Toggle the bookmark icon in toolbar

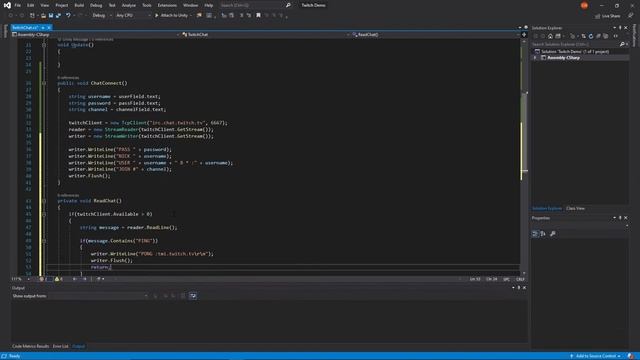(258, 16)
